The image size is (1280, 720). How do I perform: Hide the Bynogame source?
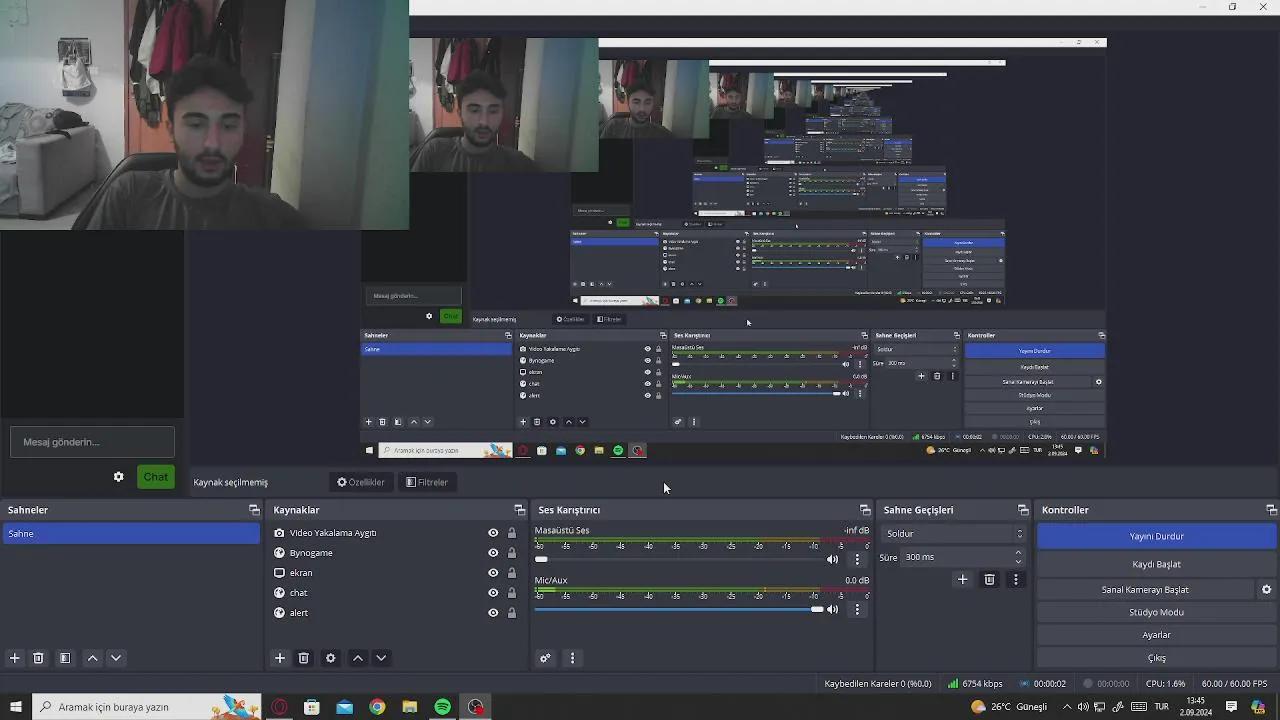tap(493, 553)
